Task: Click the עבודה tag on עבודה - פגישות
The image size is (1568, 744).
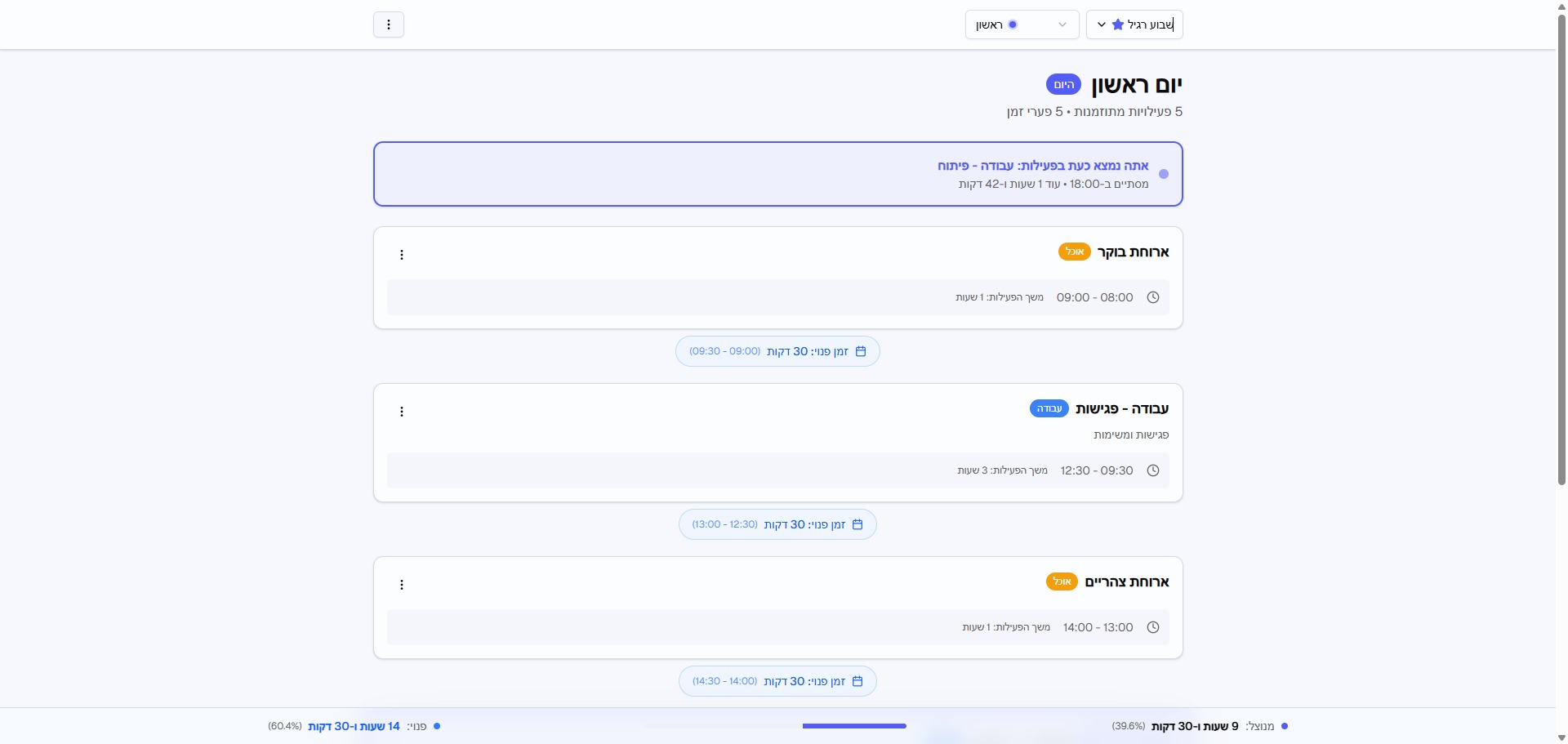Action: pos(1049,408)
